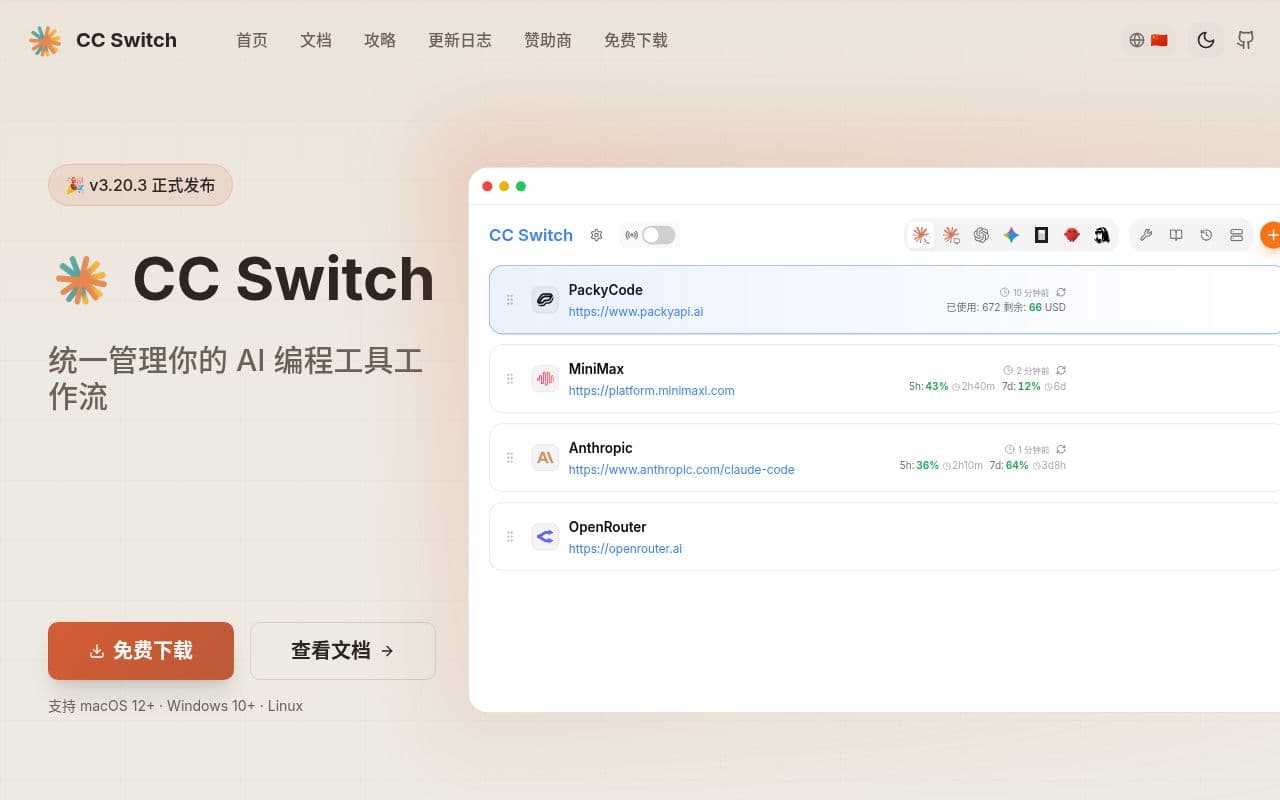This screenshot has width=1280, height=800.
Task: Open the https://platform.minimaxi.com link
Action: (x=652, y=391)
